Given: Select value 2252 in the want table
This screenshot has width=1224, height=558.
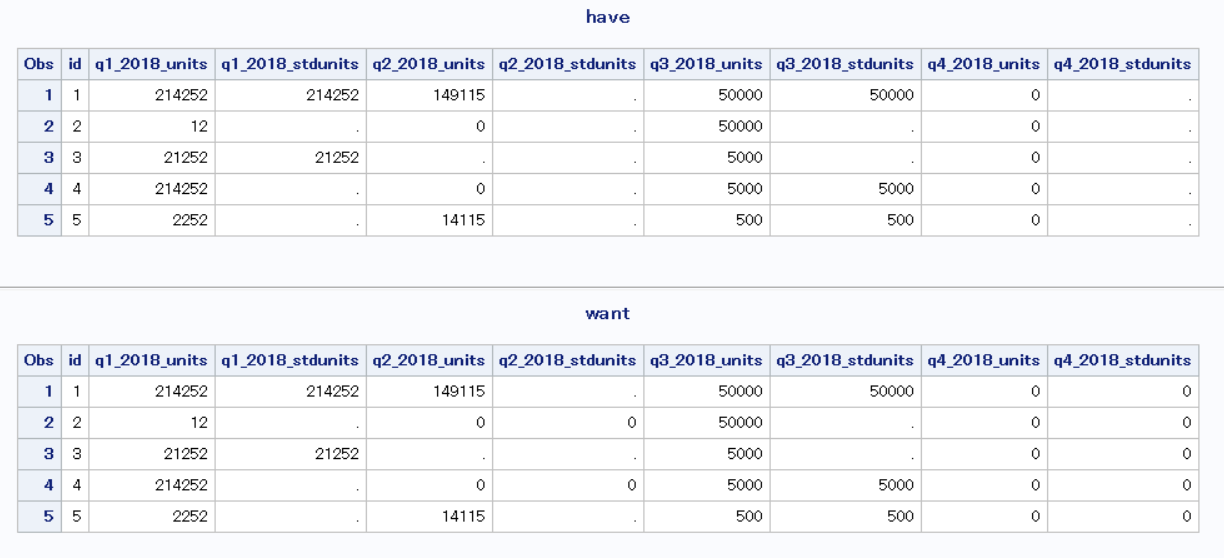Looking at the screenshot, I should click(x=188, y=516).
